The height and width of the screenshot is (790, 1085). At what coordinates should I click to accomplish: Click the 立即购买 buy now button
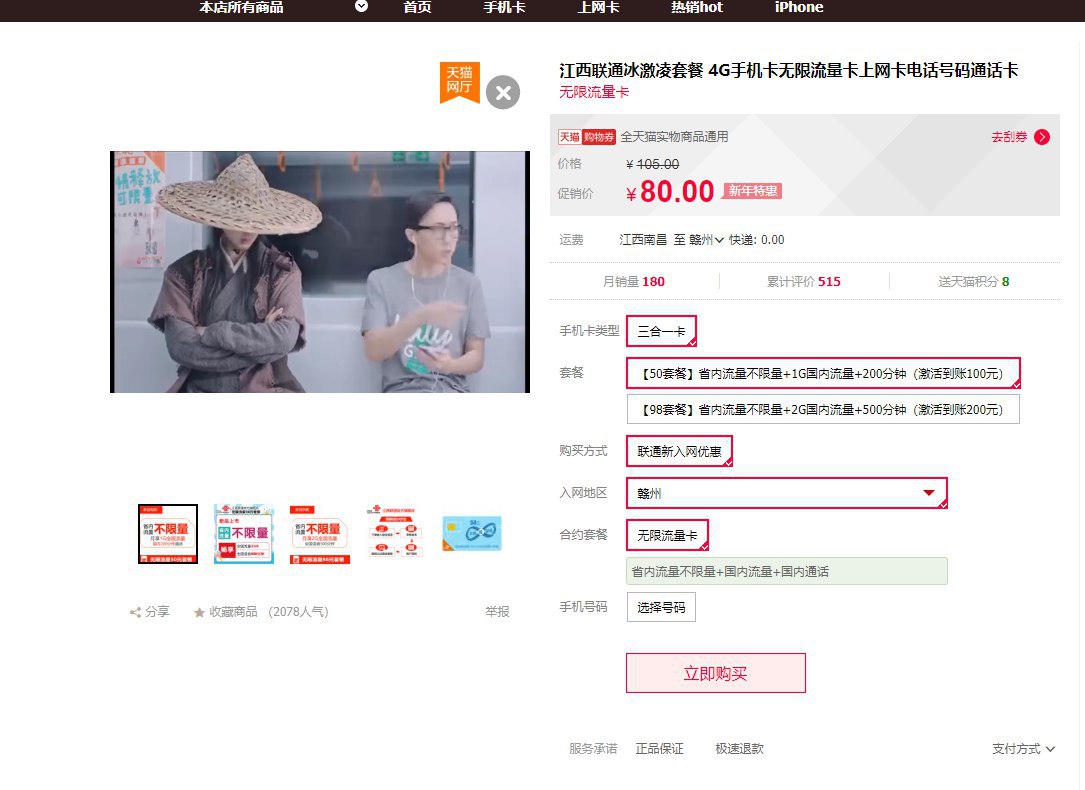pyautogui.click(x=715, y=673)
